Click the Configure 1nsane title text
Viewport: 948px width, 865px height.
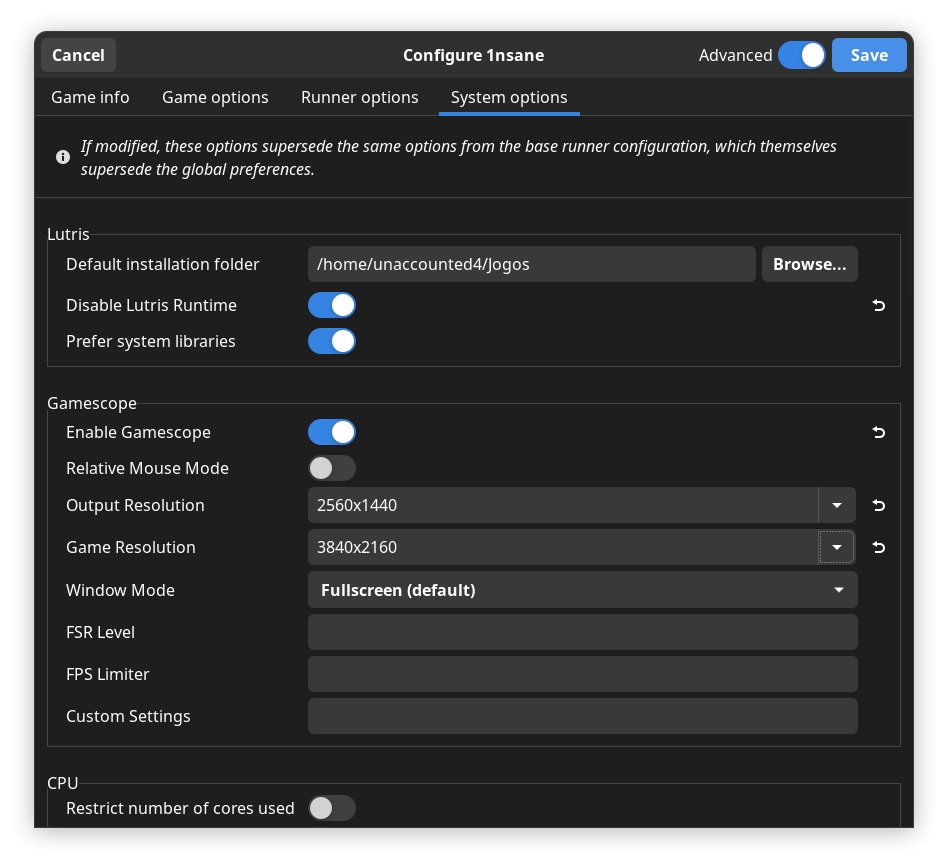(x=473, y=55)
